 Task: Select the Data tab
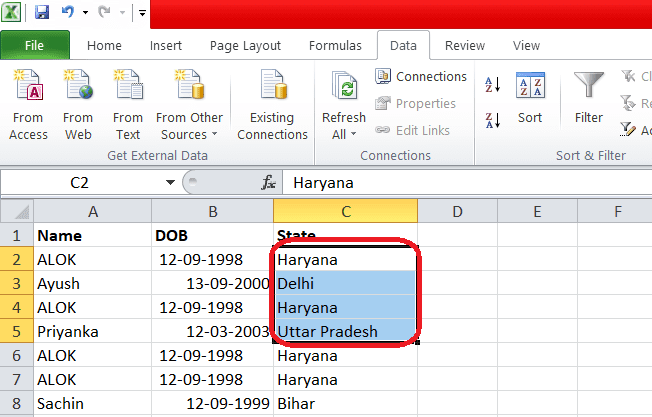403,45
